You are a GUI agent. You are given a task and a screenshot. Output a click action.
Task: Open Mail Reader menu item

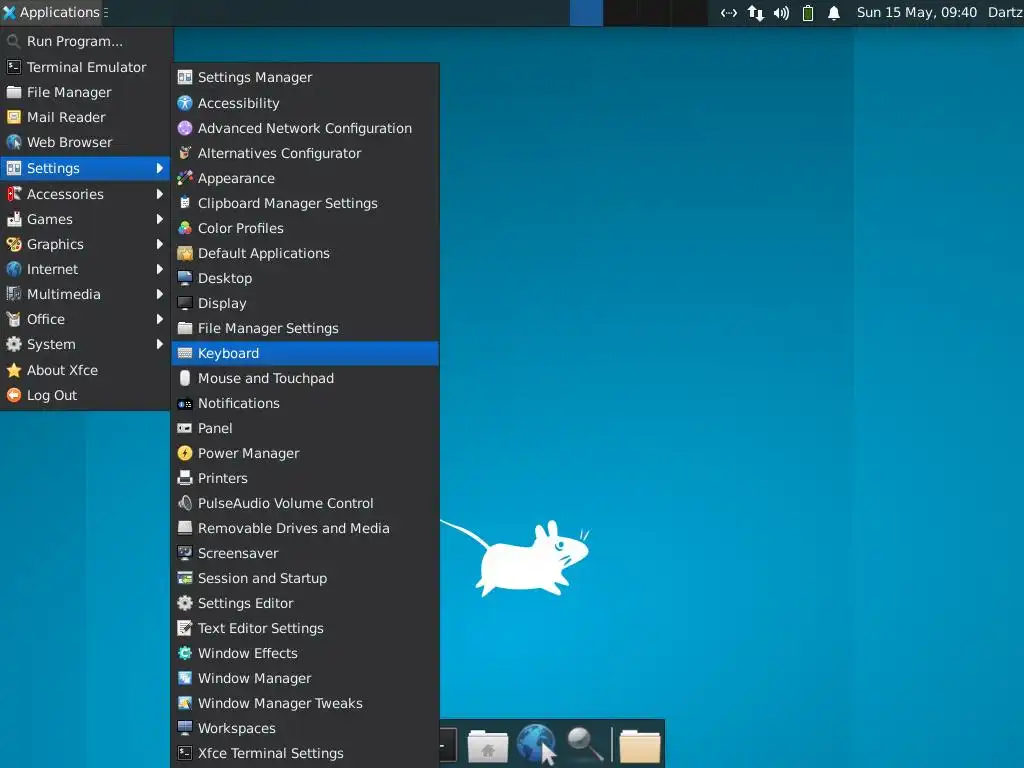[85, 117]
